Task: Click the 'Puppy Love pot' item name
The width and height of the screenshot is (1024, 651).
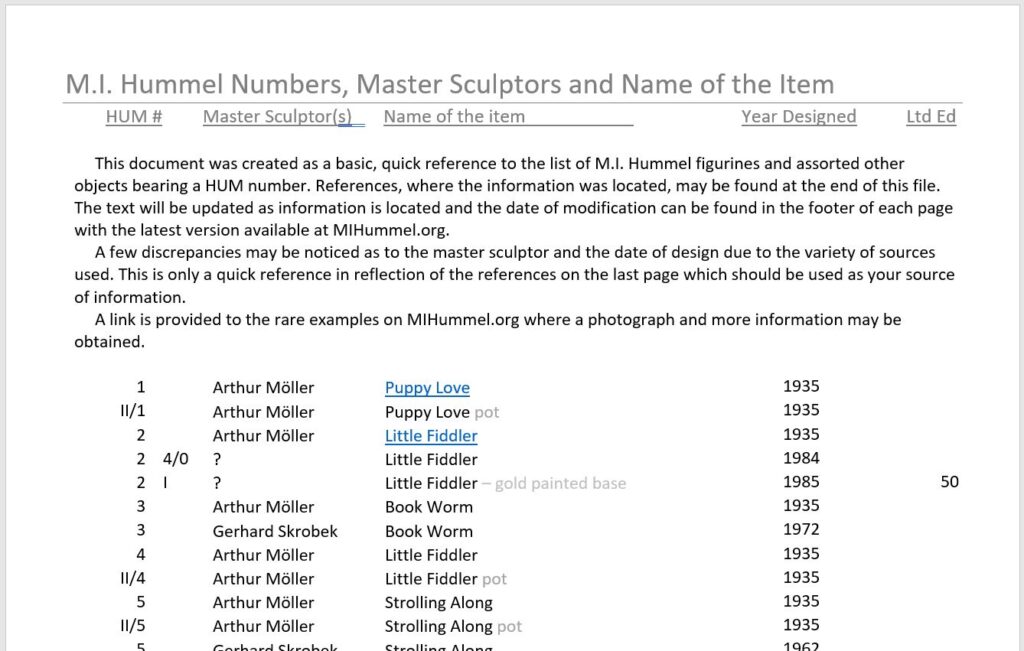Action: tap(441, 412)
